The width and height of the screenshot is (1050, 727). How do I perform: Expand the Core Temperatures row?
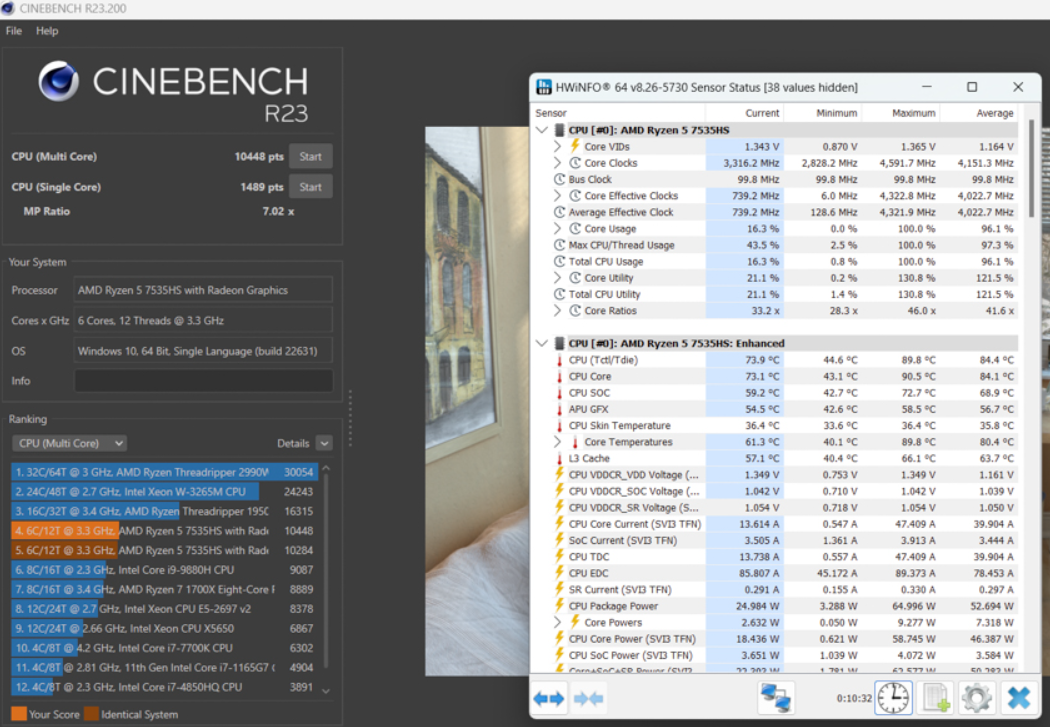[558, 442]
